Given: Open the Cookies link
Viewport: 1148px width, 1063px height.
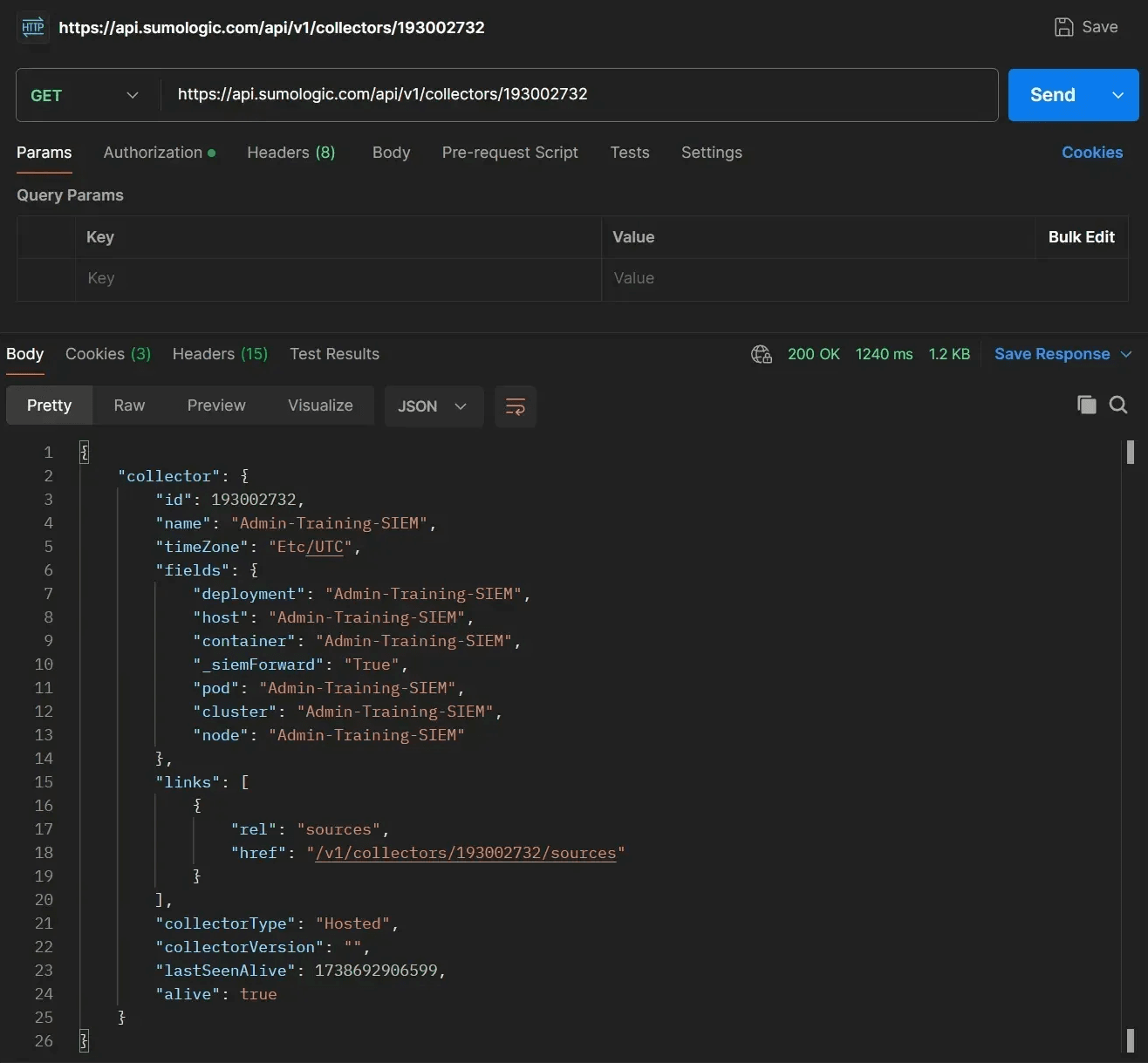Looking at the screenshot, I should [1091, 153].
